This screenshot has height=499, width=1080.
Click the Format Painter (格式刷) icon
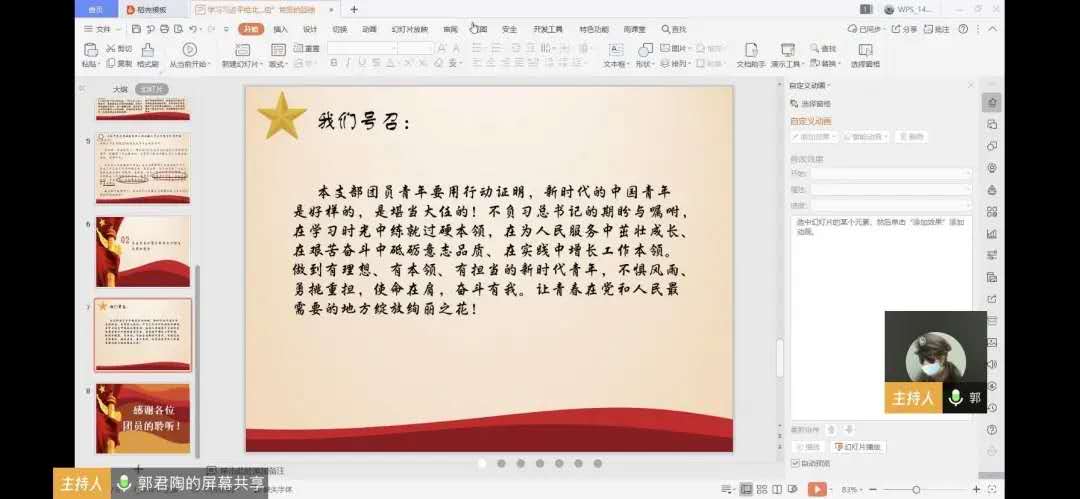(x=148, y=50)
